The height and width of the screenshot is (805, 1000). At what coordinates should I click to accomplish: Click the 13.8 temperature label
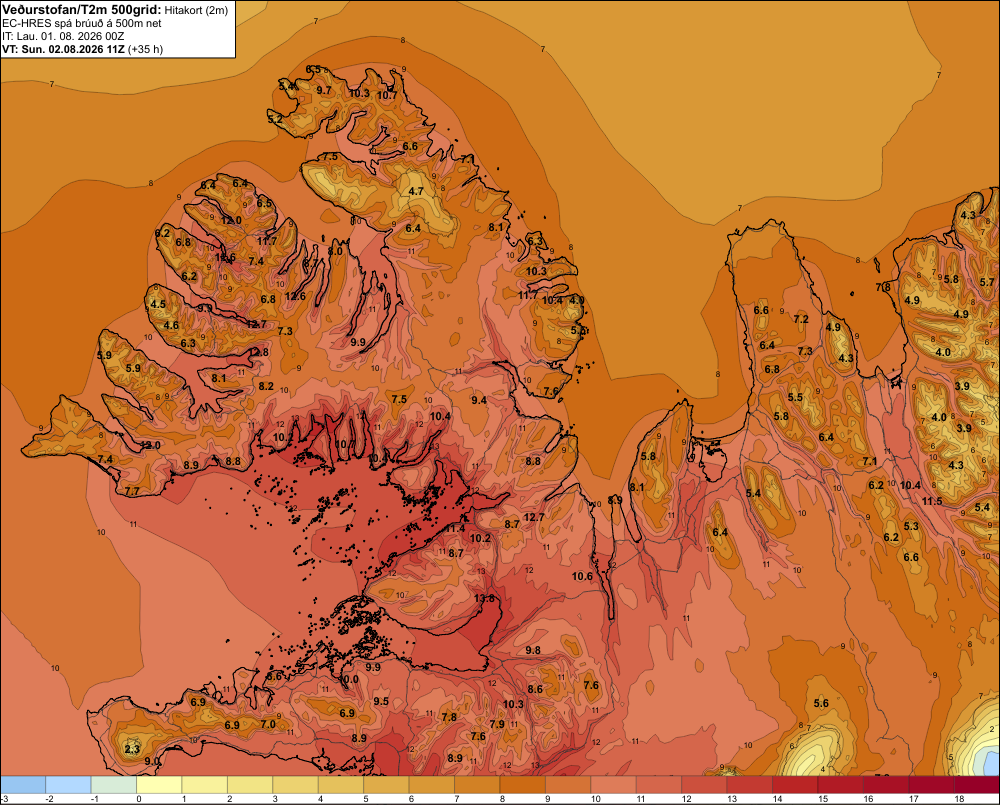485,598
